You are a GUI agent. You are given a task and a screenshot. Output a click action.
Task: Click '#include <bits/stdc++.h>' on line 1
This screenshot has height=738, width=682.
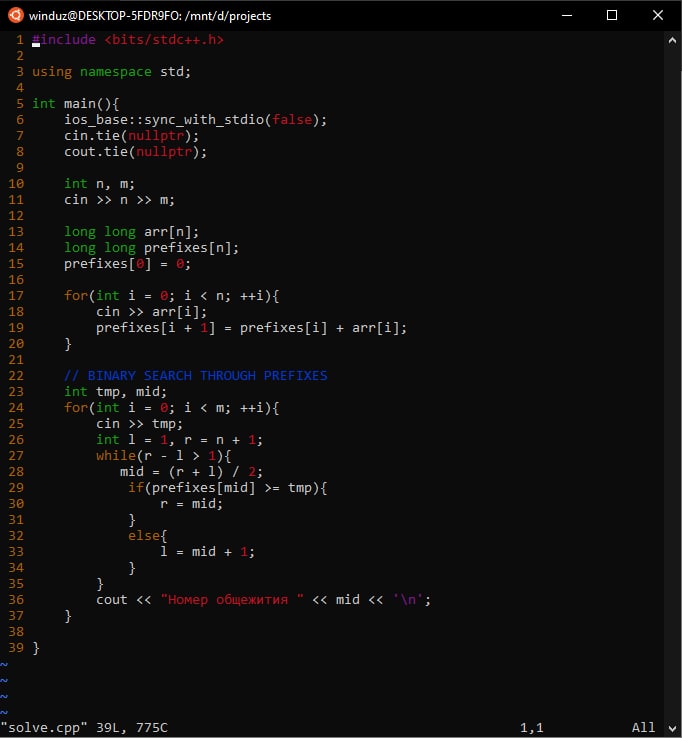click(128, 40)
